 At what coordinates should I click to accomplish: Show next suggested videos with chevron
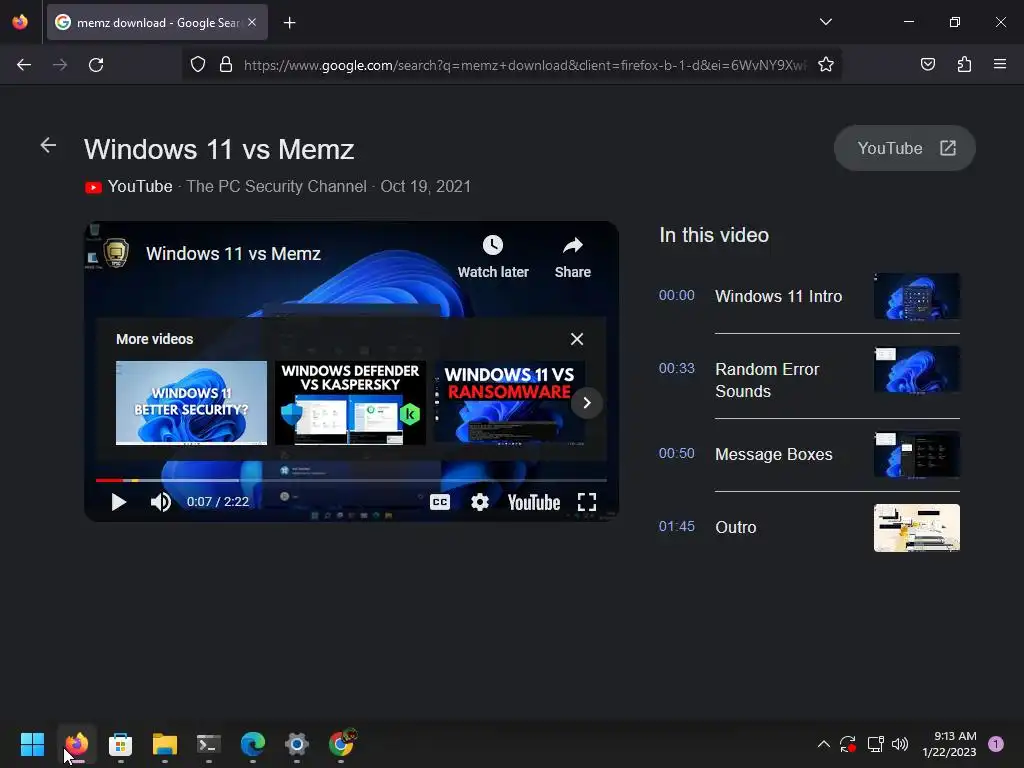pyautogui.click(x=586, y=403)
